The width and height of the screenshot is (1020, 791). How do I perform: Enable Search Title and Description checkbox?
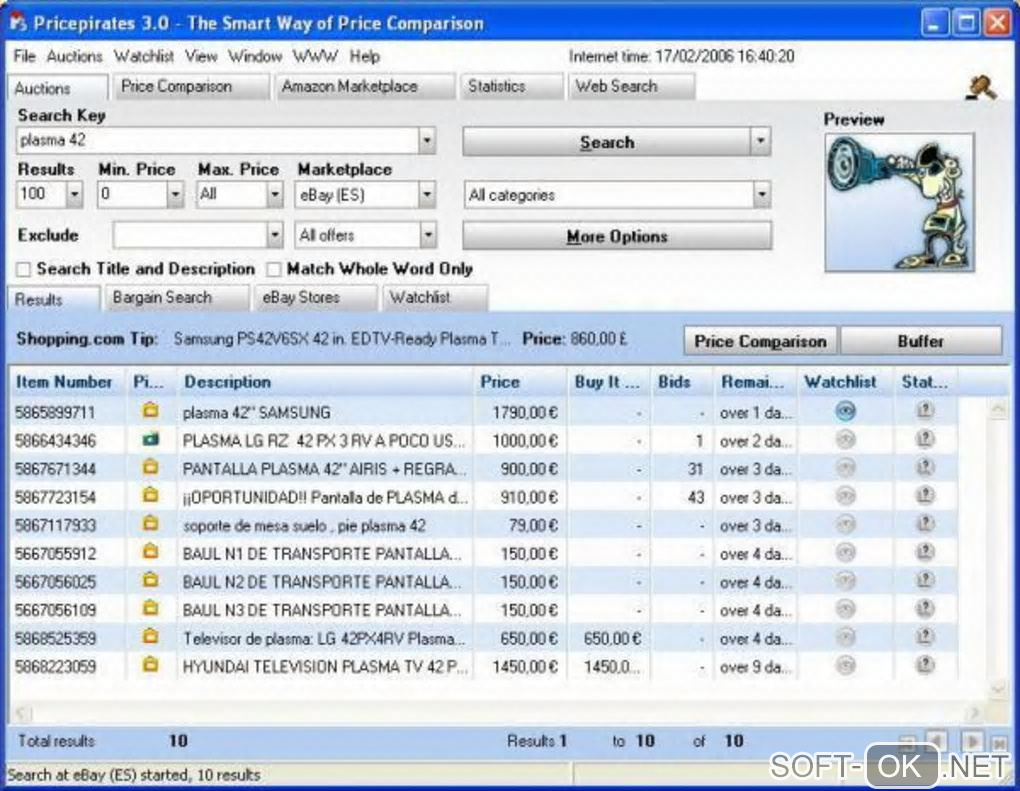[x=24, y=270]
